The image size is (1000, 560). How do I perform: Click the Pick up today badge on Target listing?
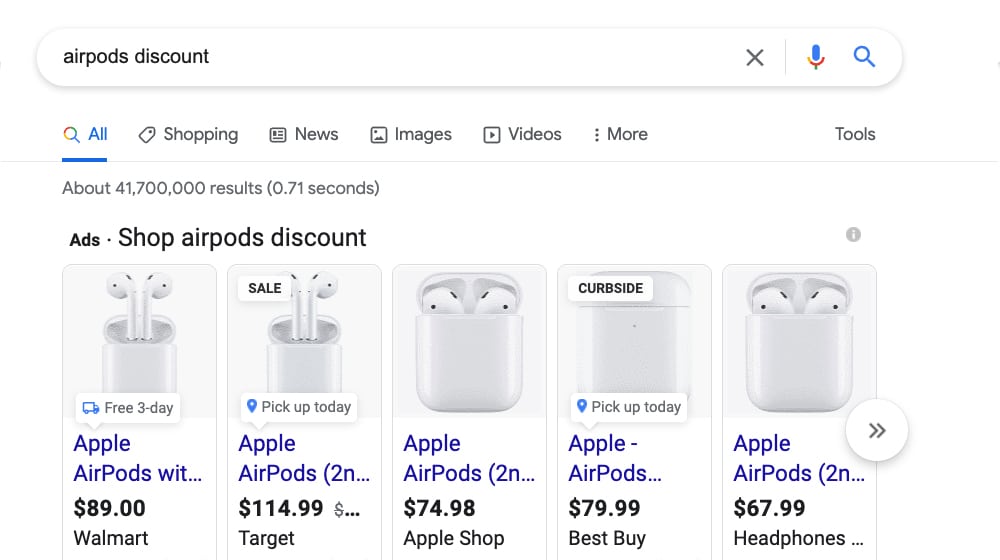(298, 407)
